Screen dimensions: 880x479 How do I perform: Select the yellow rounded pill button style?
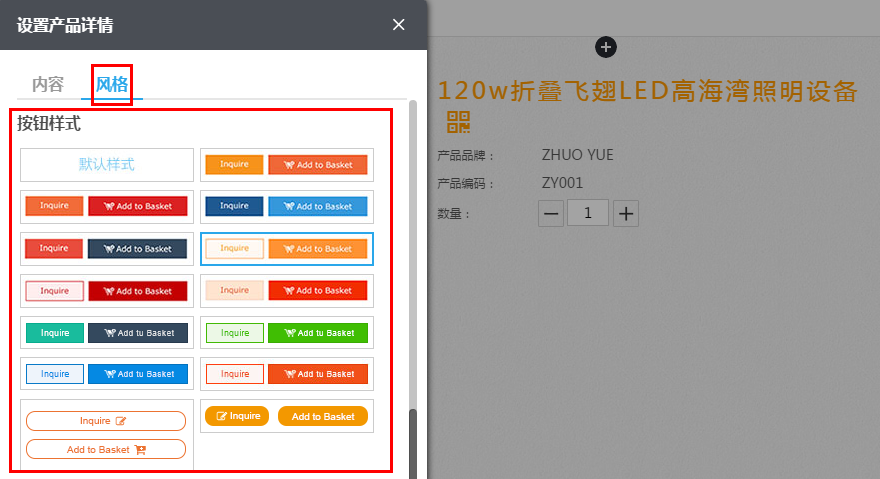click(x=287, y=417)
